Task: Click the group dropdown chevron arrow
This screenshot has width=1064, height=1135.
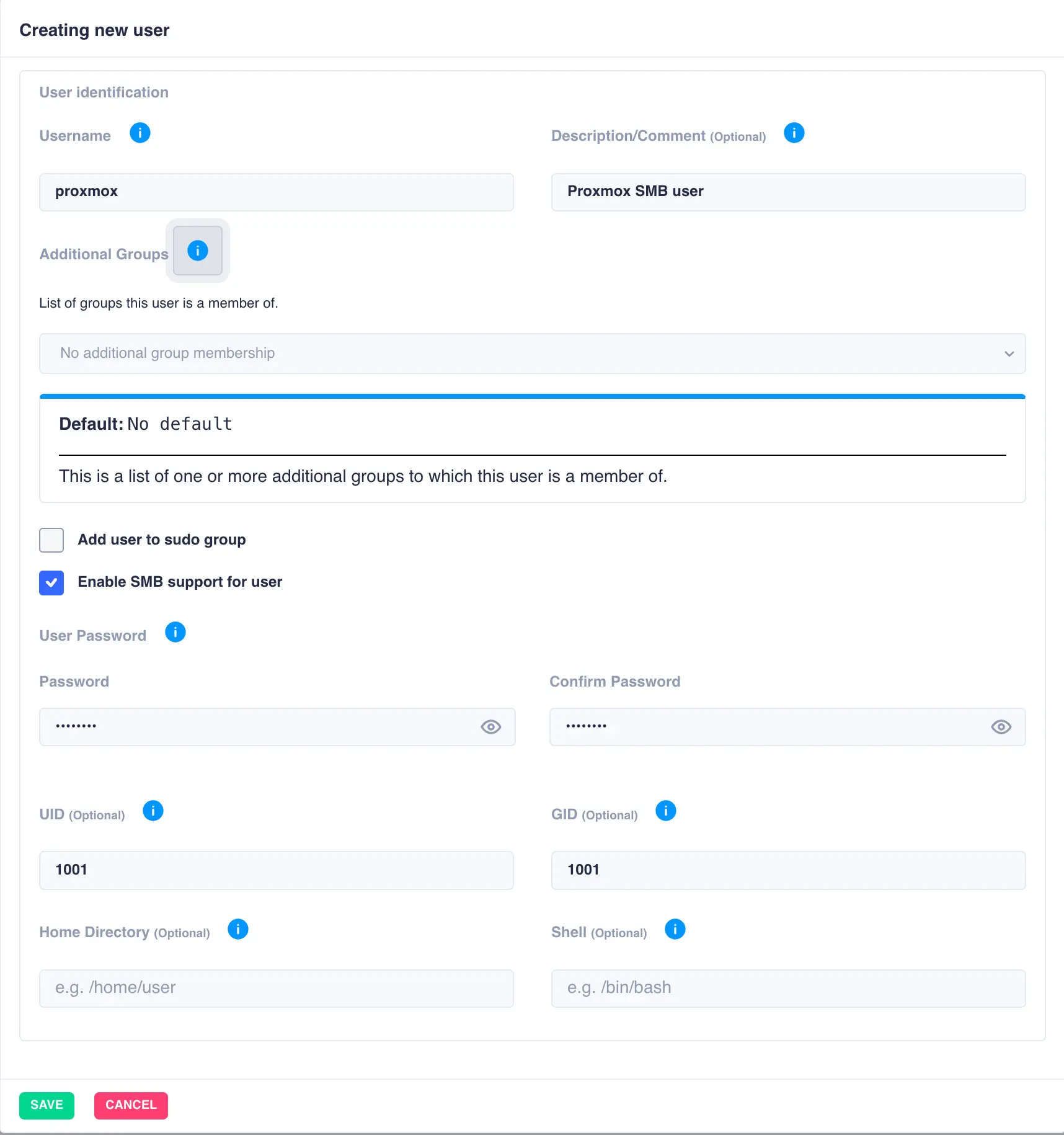Action: (x=1009, y=354)
